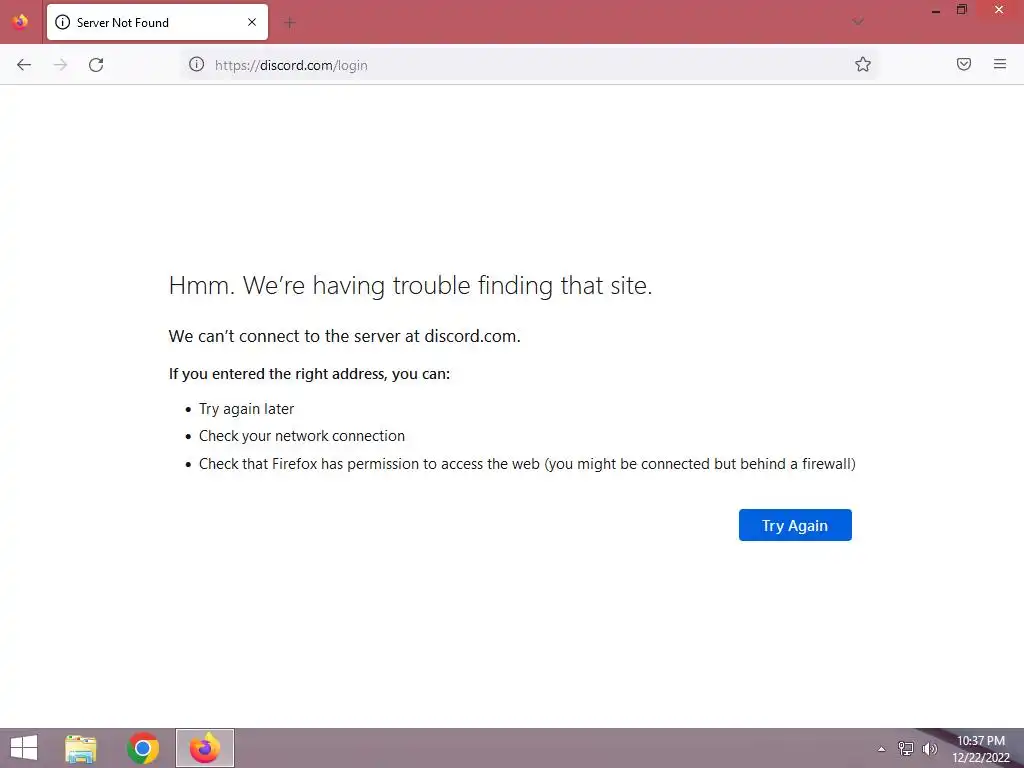This screenshot has width=1024, height=768.
Task: Open site information icon in address bar
Action: pos(197,64)
